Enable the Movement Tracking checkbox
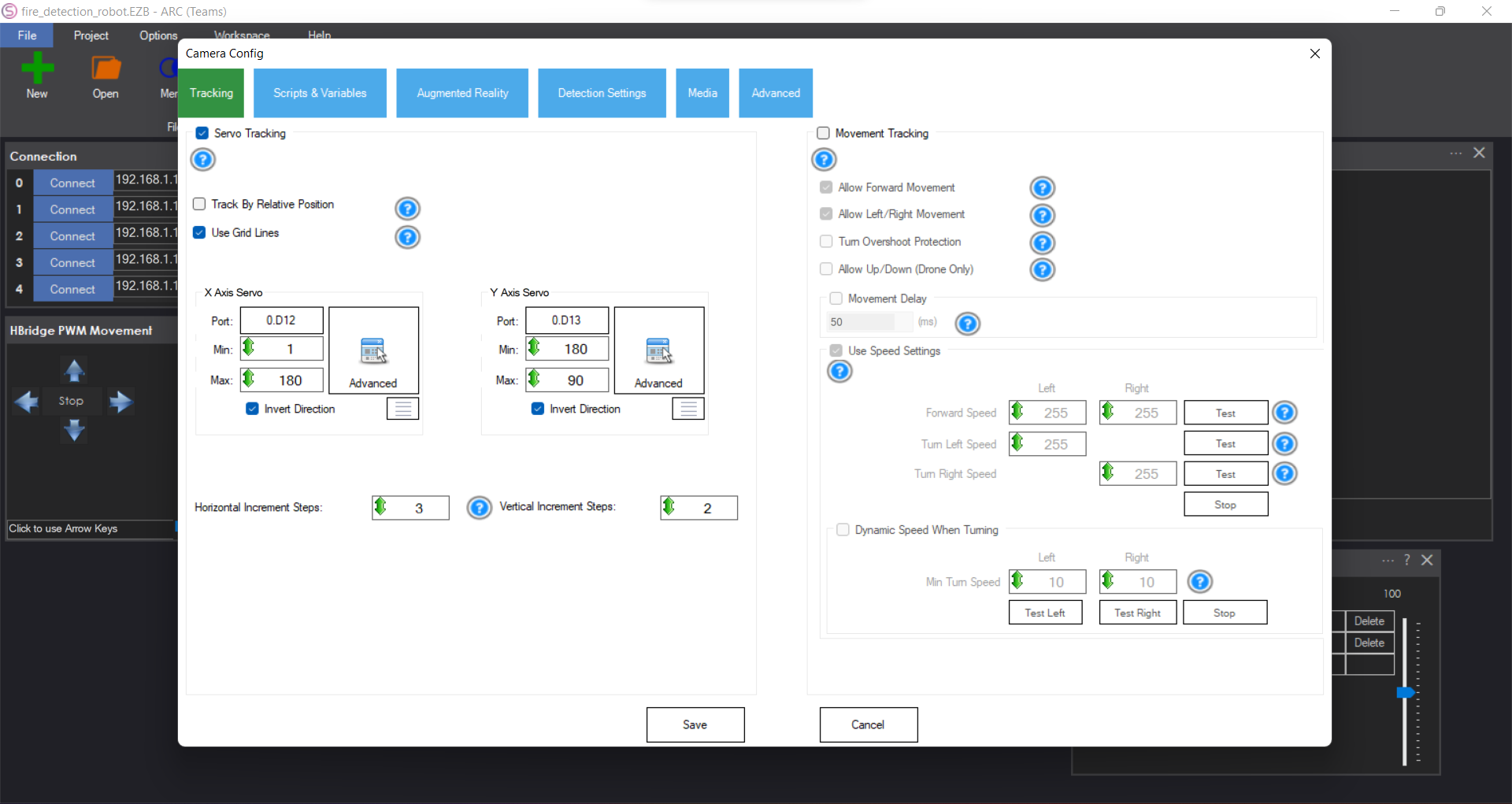This screenshot has height=804, width=1512. pyautogui.click(x=823, y=133)
